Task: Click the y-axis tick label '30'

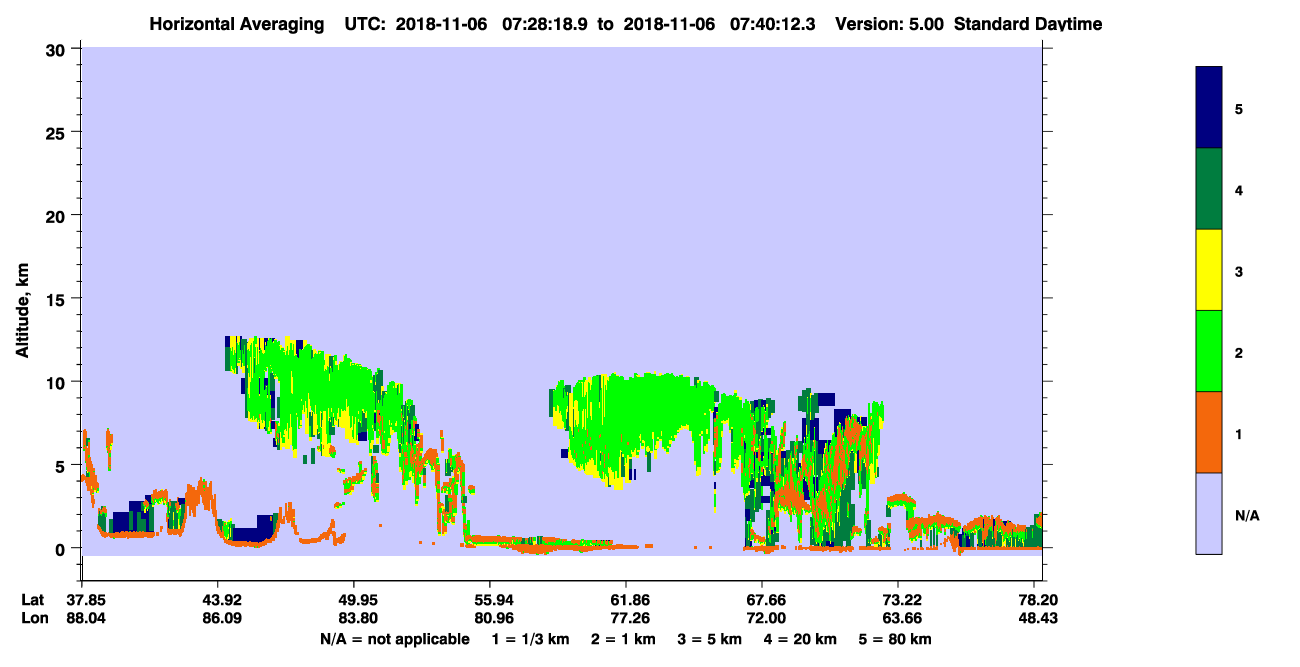Action: pos(58,49)
